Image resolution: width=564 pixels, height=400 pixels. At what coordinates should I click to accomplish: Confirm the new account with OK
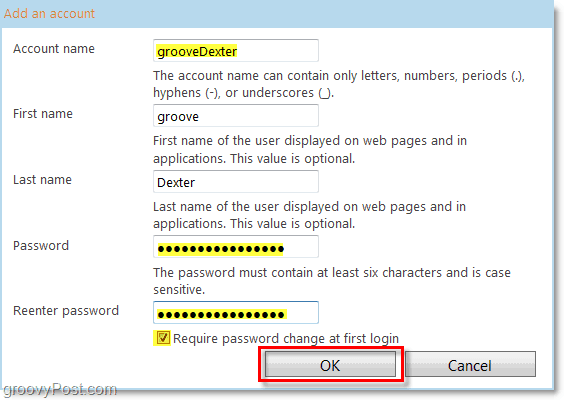(331, 364)
